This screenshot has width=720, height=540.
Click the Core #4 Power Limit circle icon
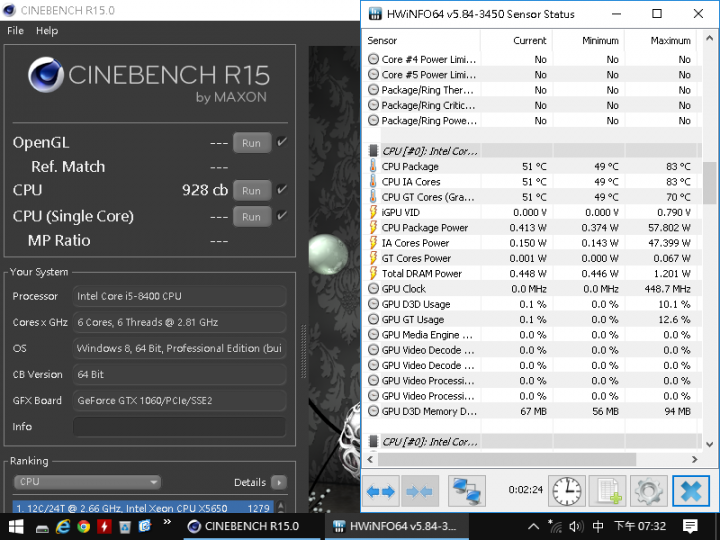click(374, 59)
